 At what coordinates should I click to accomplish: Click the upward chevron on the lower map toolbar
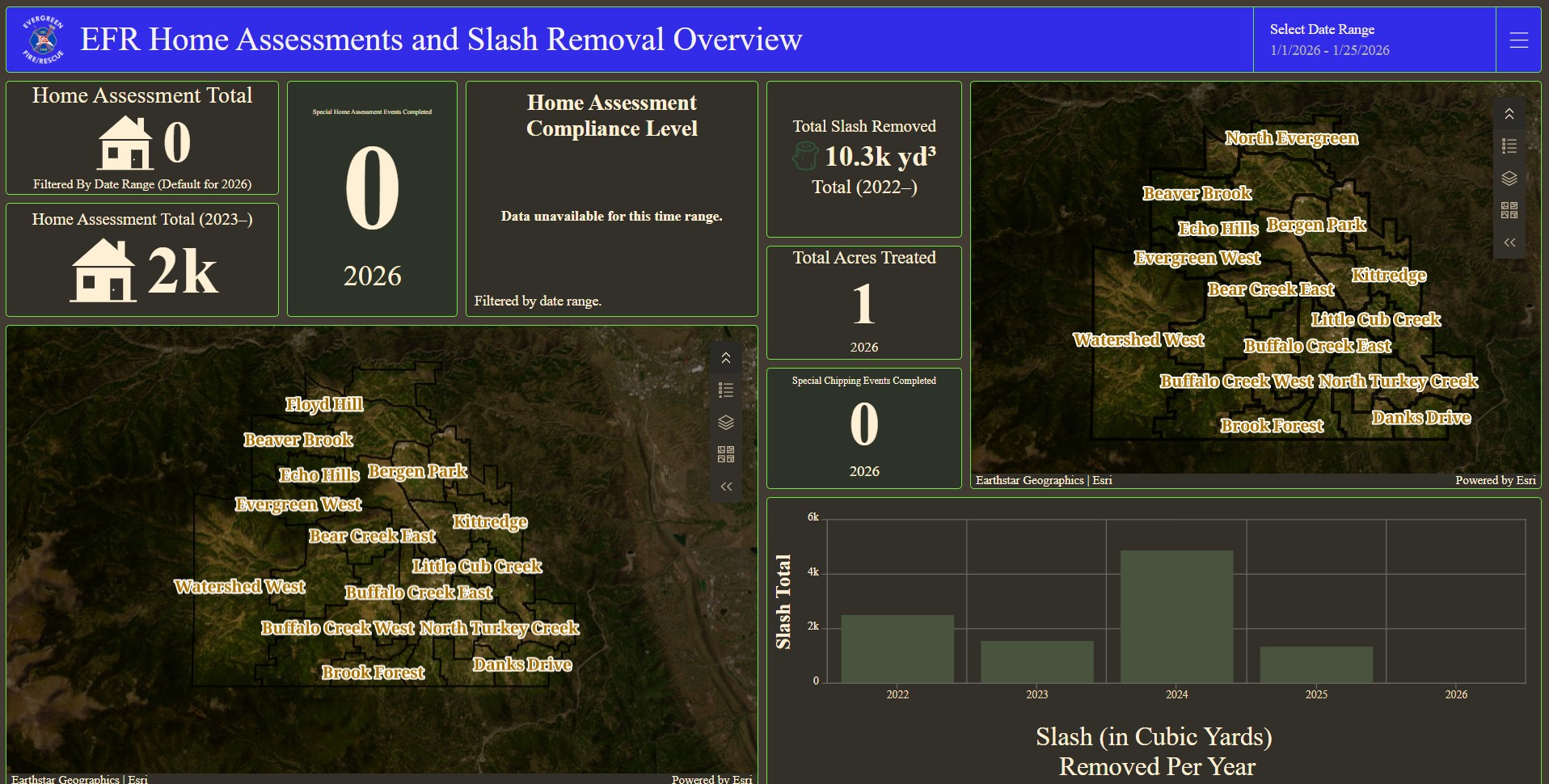pos(725,356)
